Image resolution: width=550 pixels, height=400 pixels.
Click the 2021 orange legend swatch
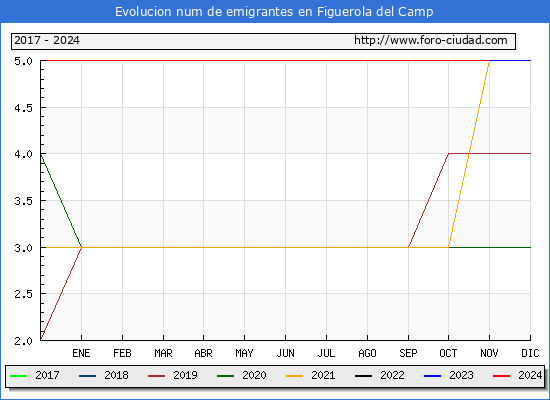tap(294, 376)
